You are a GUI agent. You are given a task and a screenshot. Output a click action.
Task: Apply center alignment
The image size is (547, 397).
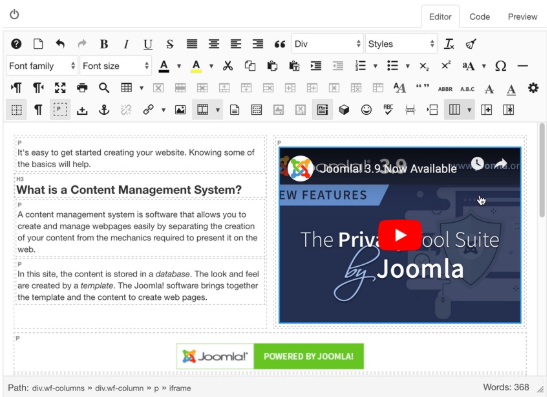214,44
